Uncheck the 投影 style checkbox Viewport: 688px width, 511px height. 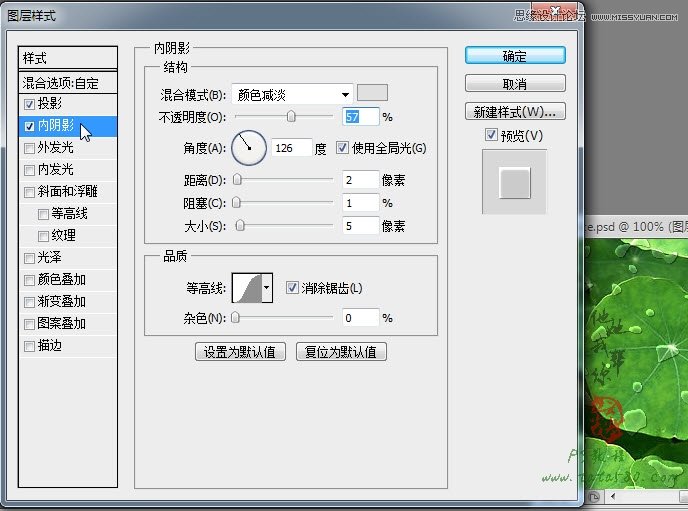tap(29, 104)
